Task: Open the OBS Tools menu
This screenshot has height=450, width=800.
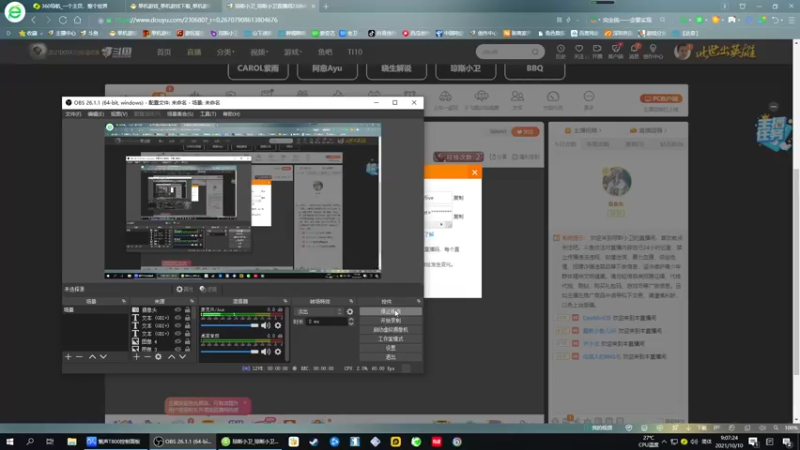Action: tap(208, 114)
